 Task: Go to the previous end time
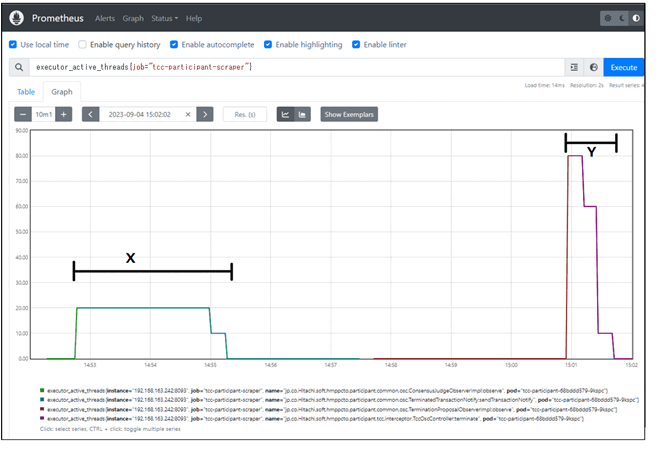[x=90, y=115]
